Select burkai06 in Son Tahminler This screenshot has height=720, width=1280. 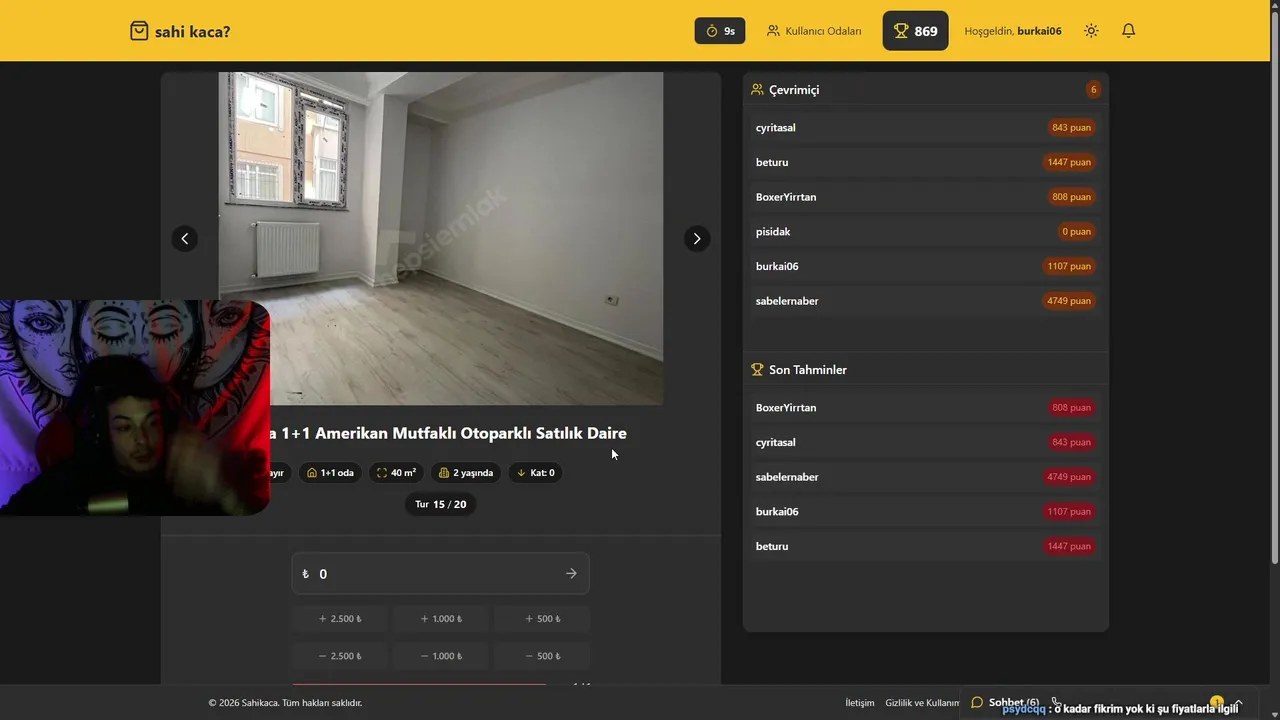click(x=926, y=512)
